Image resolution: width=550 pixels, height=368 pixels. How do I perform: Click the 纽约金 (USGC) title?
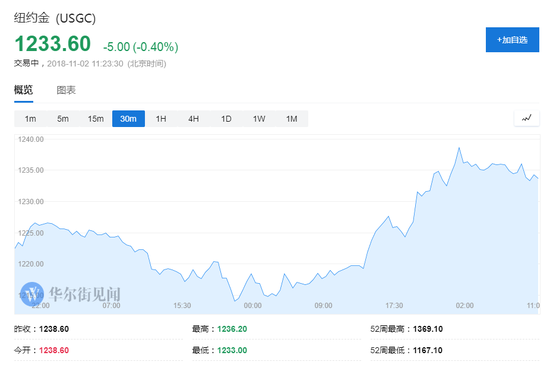pos(55,18)
